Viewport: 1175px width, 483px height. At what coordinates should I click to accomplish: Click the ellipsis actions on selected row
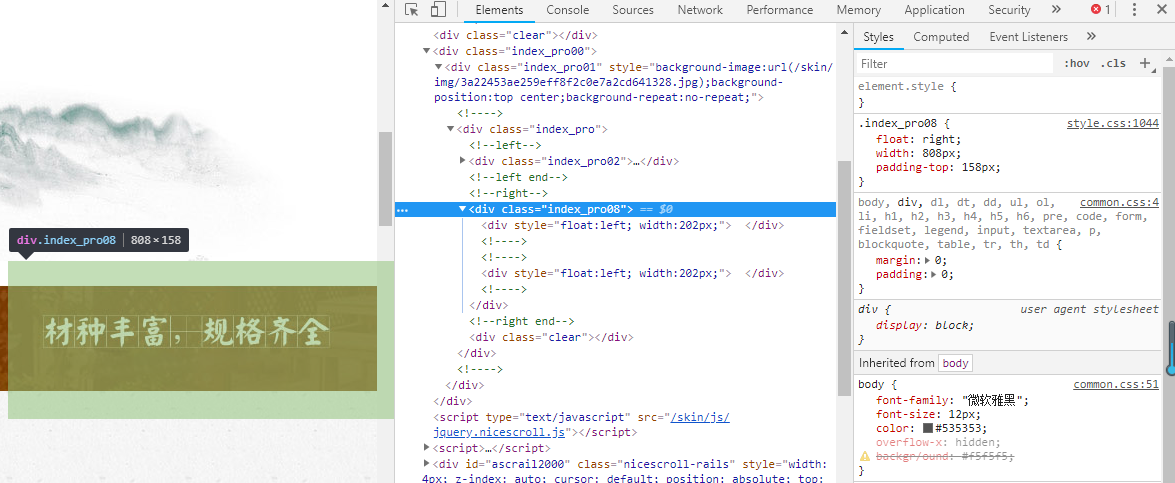(402, 210)
